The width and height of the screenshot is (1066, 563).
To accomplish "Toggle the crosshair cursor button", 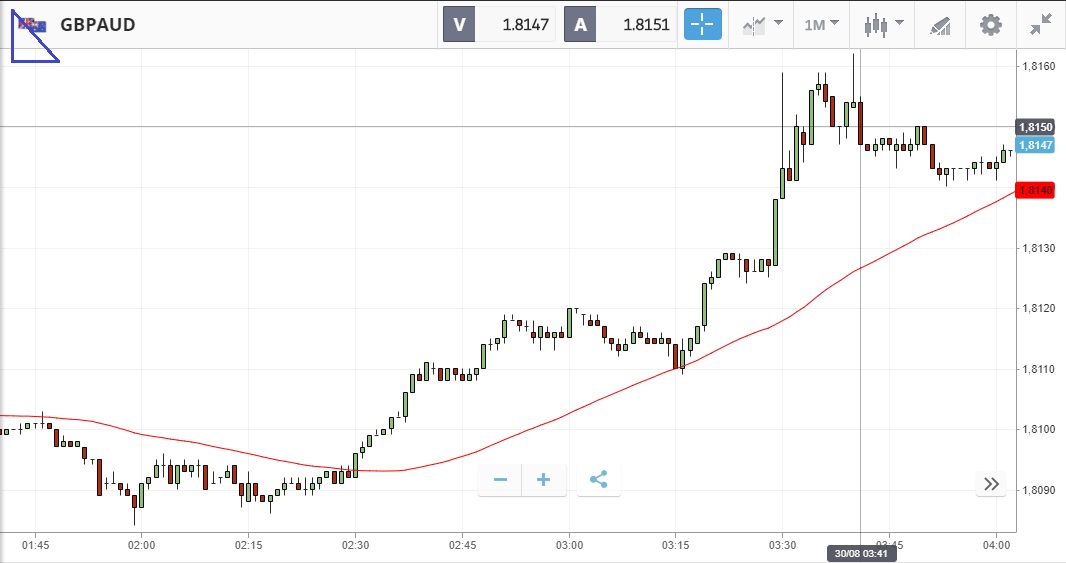I will (702, 24).
